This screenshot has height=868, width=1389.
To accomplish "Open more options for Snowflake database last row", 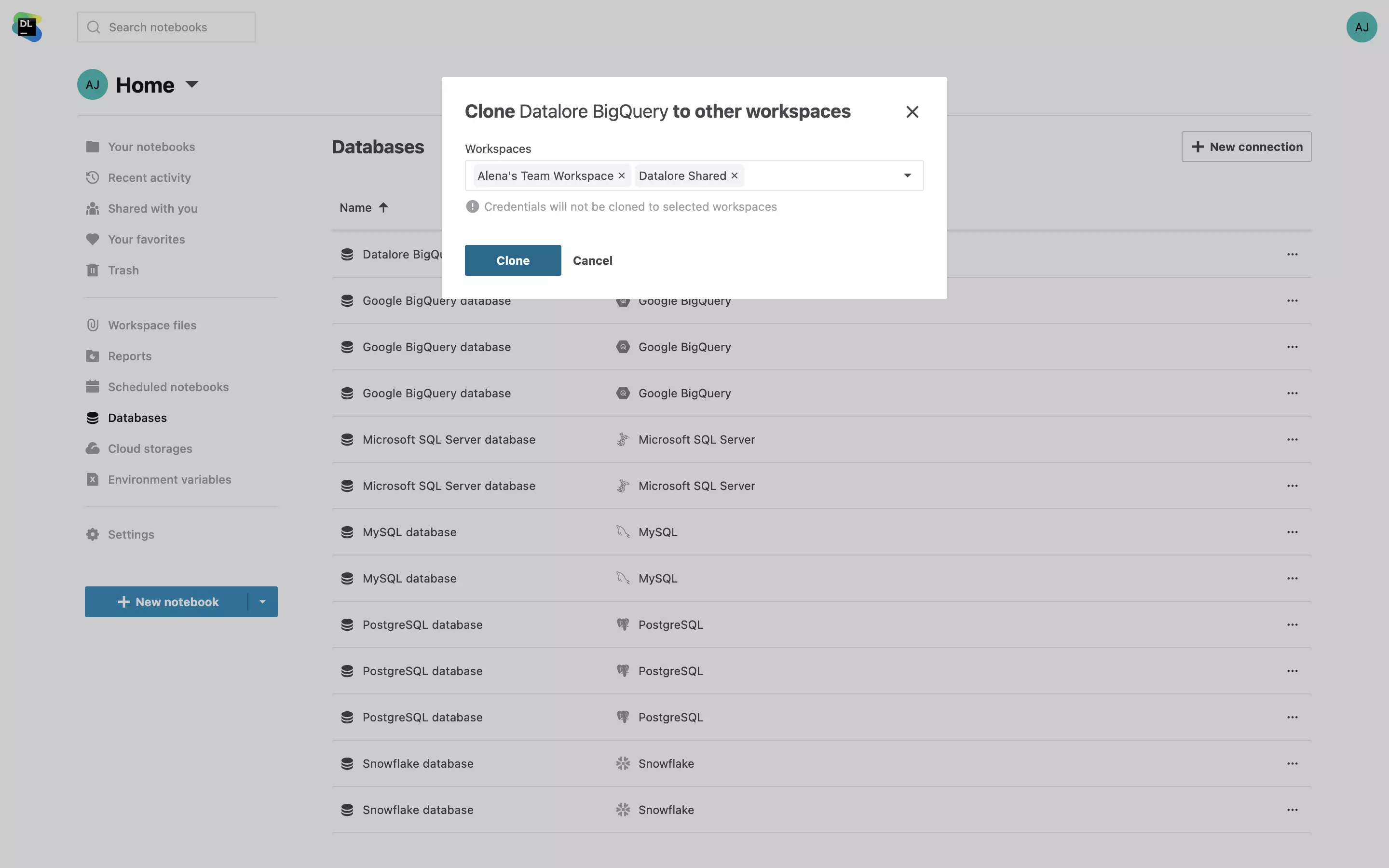I will [x=1292, y=810].
